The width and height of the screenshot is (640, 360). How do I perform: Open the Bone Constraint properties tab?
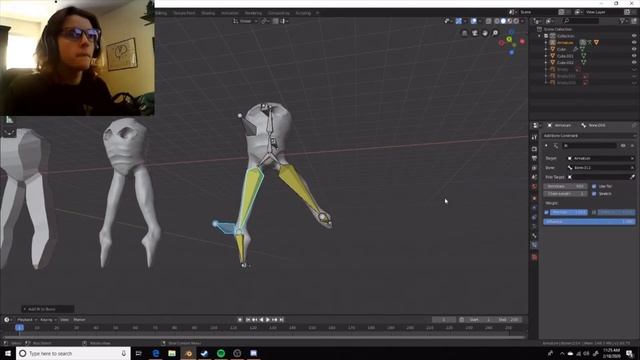tap(534, 245)
